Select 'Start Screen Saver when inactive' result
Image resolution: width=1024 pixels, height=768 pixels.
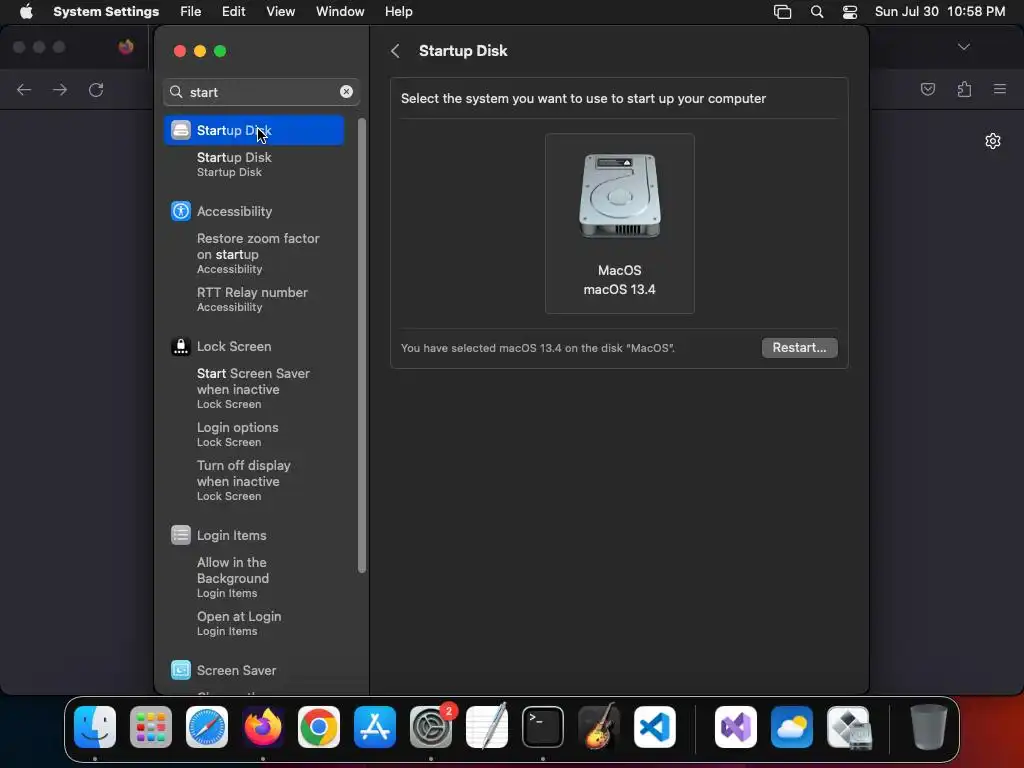(255, 388)
